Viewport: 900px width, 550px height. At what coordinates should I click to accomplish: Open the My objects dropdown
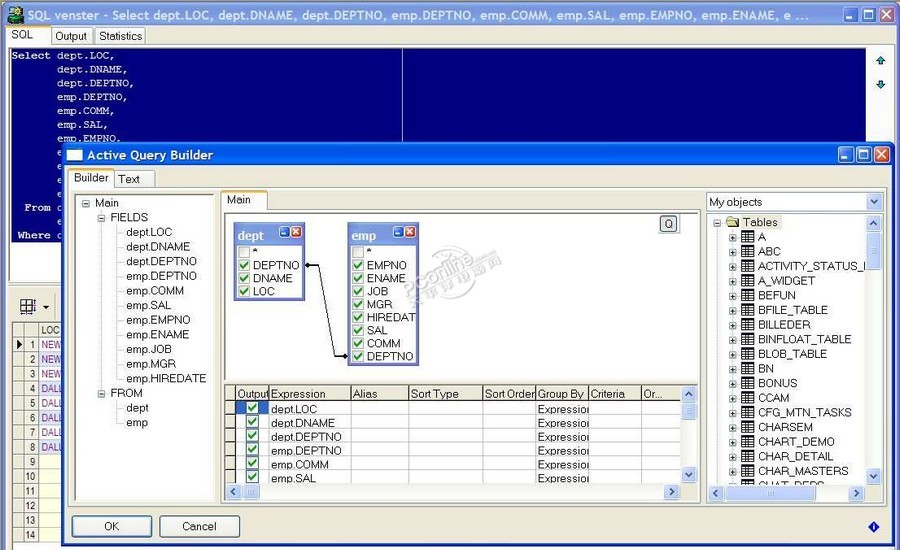pos(874,202)
